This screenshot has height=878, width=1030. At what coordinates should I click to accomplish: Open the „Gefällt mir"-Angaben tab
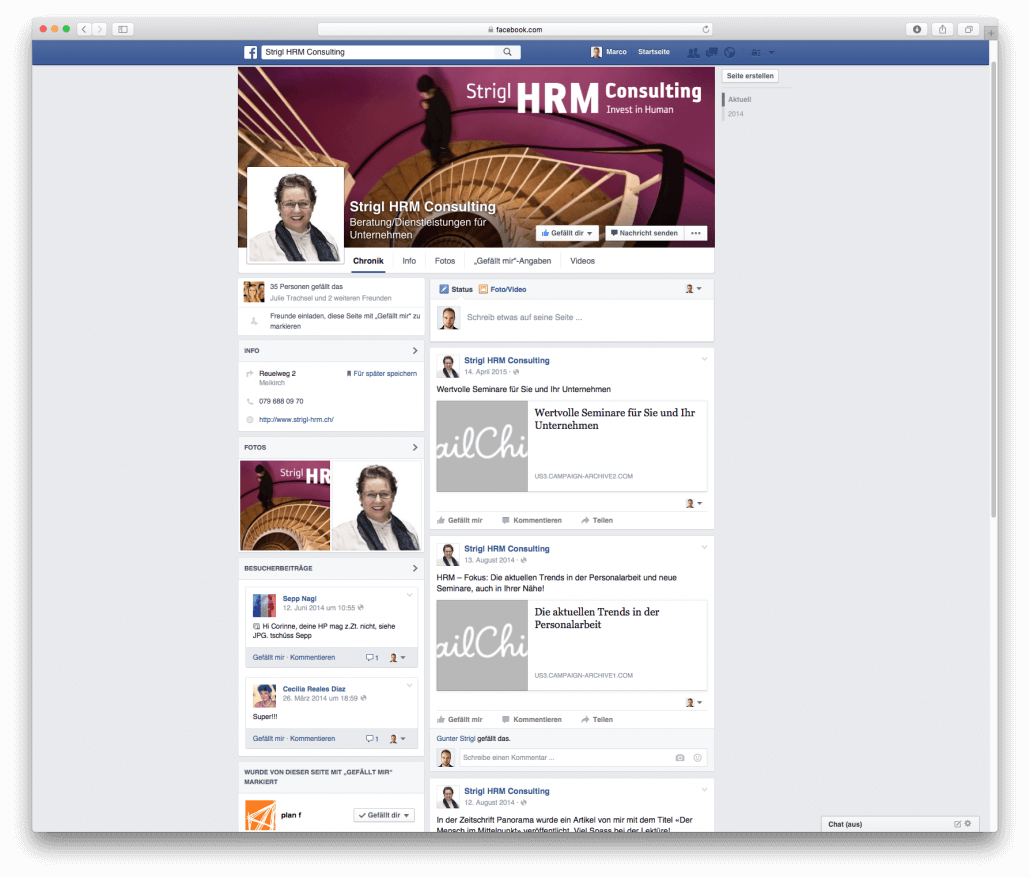pyautogui.click(x=512, y=261)
